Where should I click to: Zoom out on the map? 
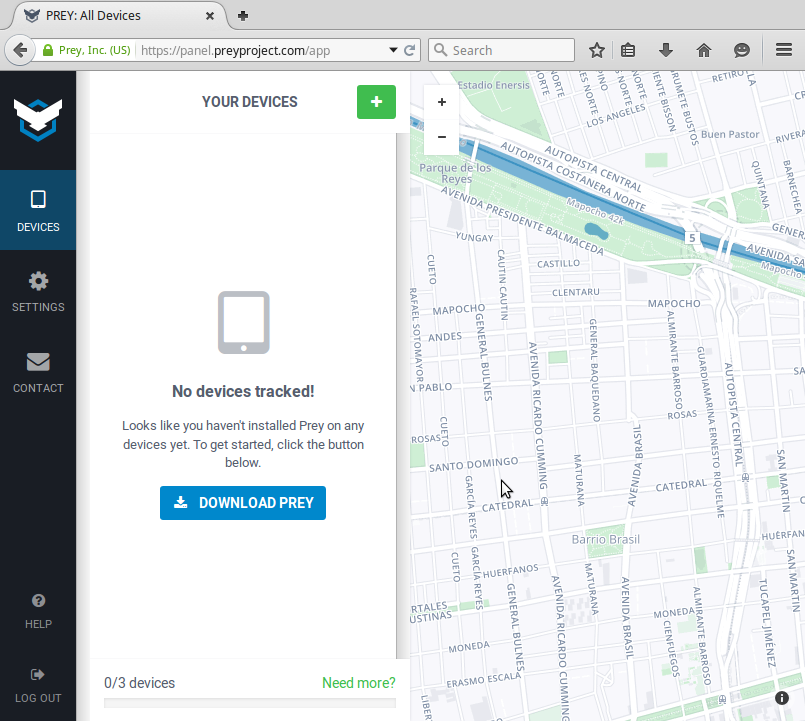point(442,137)
